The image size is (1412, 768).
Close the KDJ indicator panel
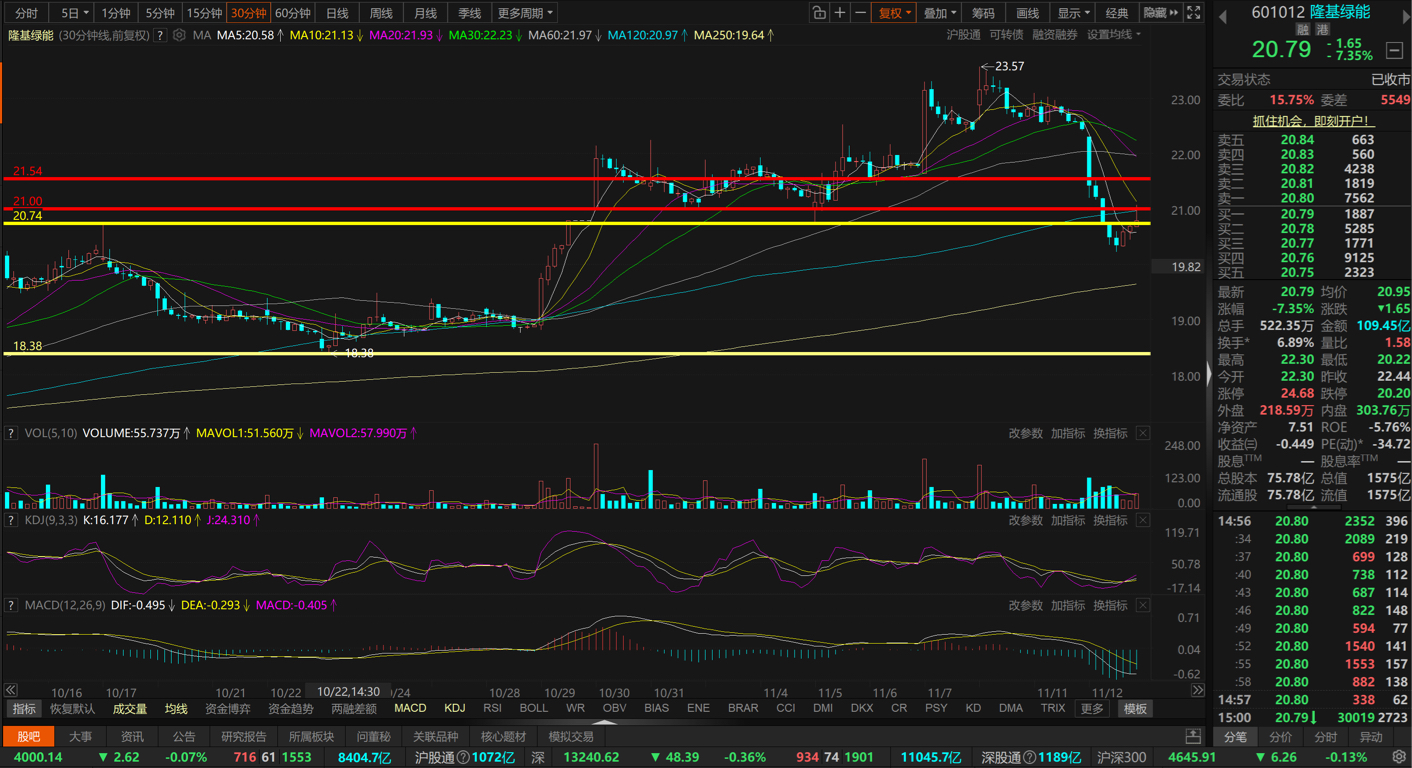(x=1143, y=520)
